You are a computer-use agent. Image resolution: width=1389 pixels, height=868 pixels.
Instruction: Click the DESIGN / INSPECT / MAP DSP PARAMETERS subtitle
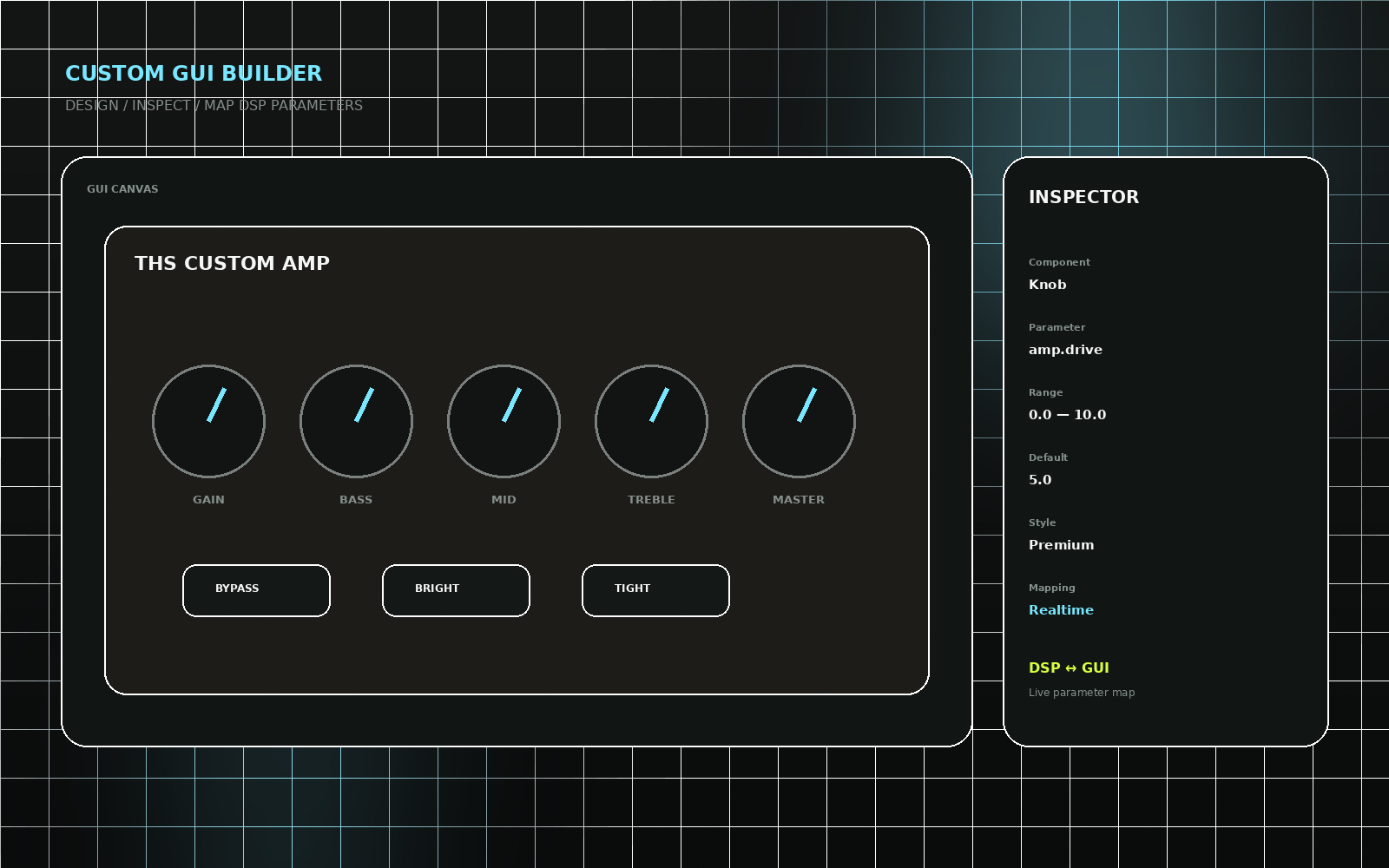pos(214,106)
